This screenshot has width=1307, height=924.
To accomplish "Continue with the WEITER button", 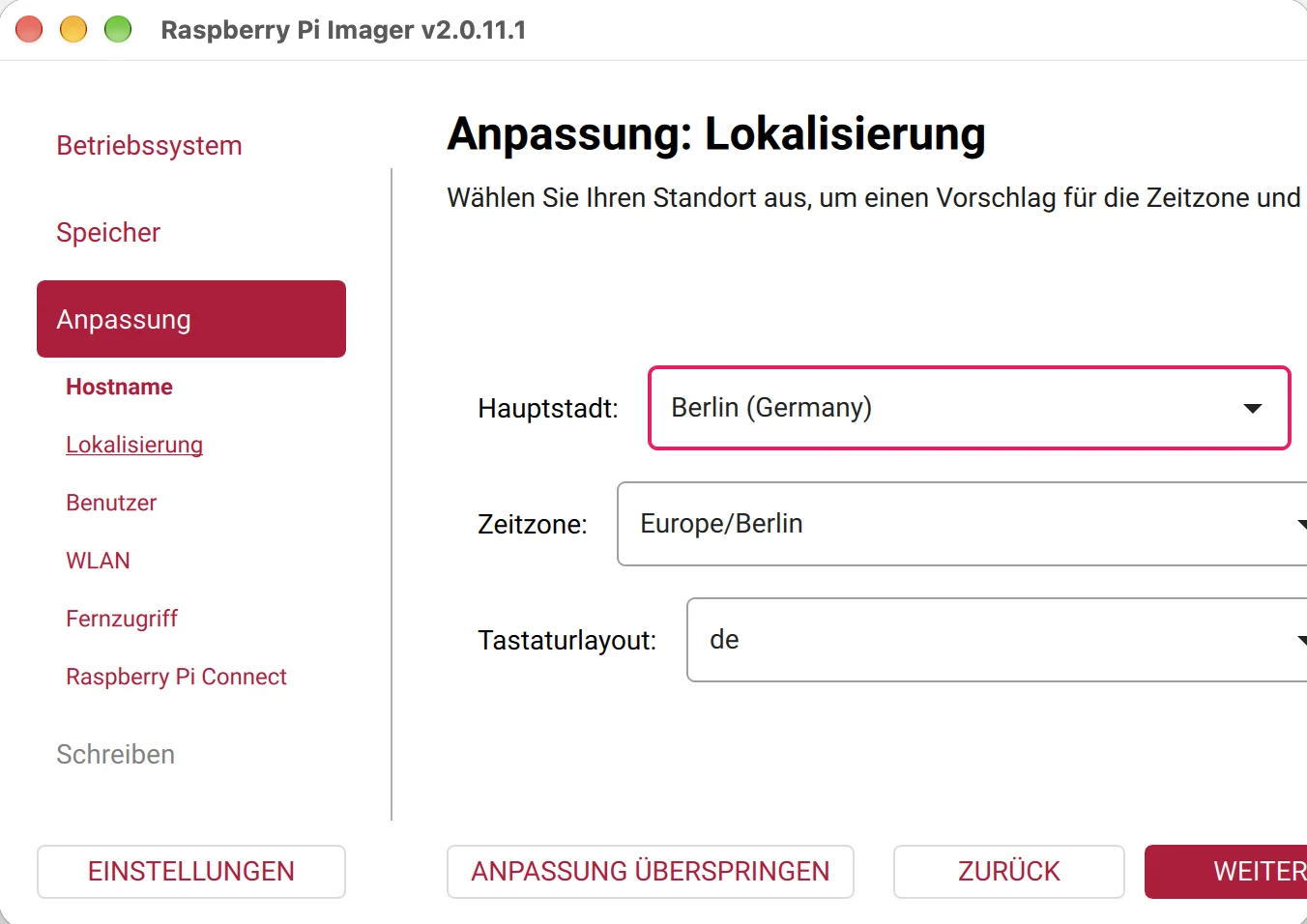I will tap(1226, 872).
